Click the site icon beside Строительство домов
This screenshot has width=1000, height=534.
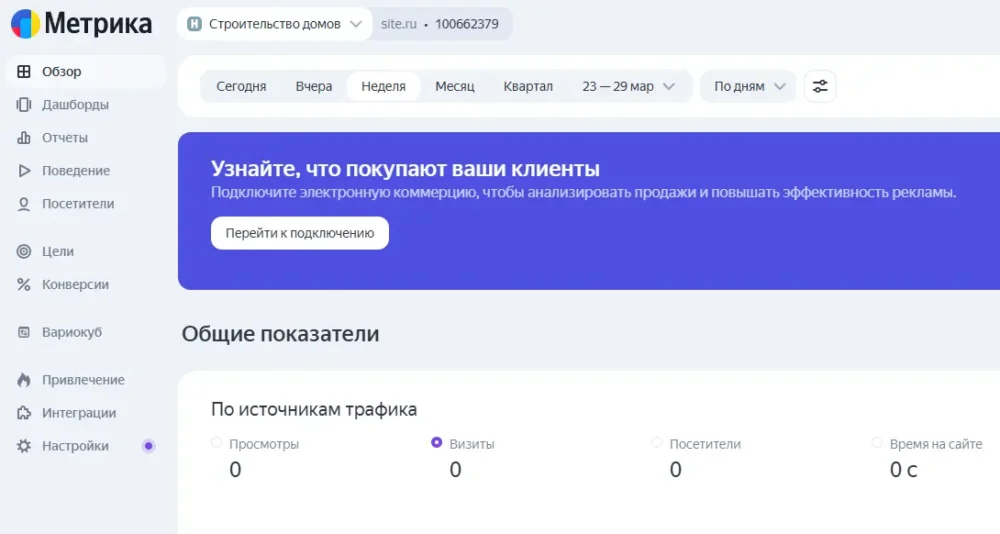195,24
